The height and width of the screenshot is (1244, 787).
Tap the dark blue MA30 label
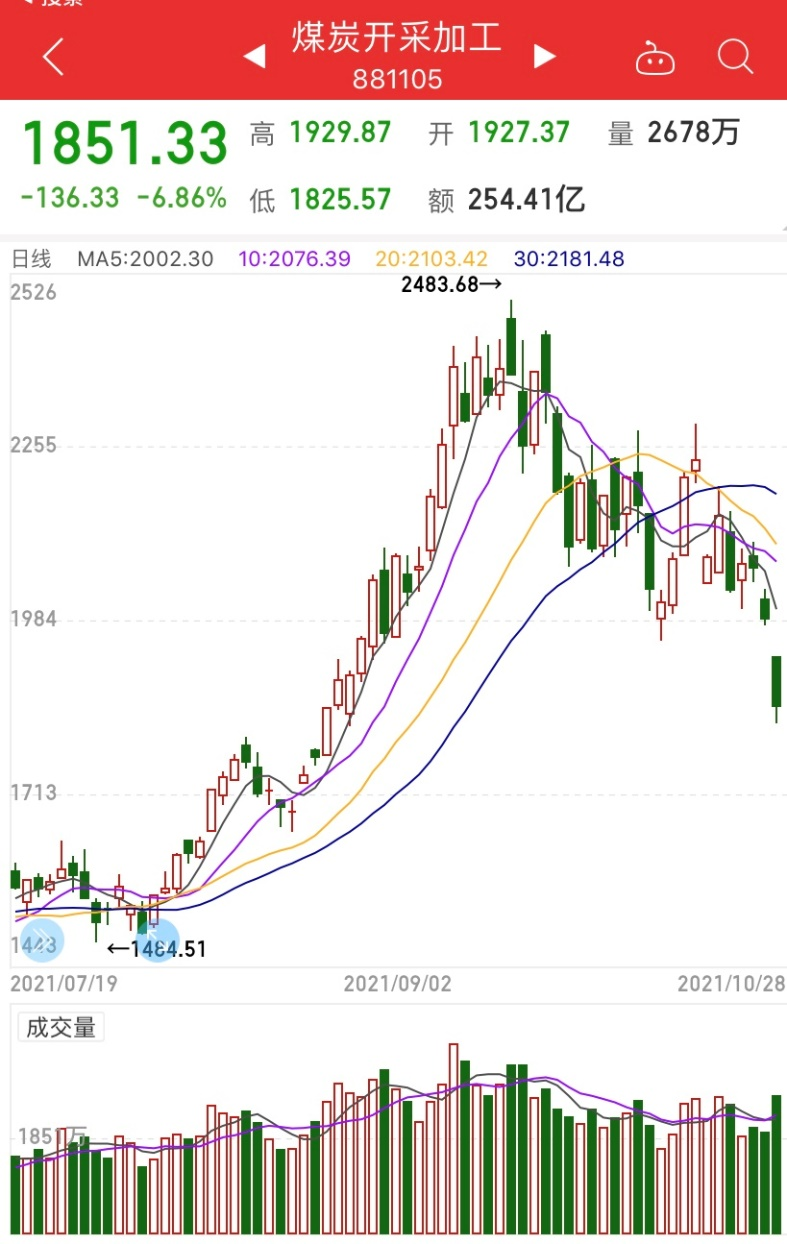[x=568, y=259]
